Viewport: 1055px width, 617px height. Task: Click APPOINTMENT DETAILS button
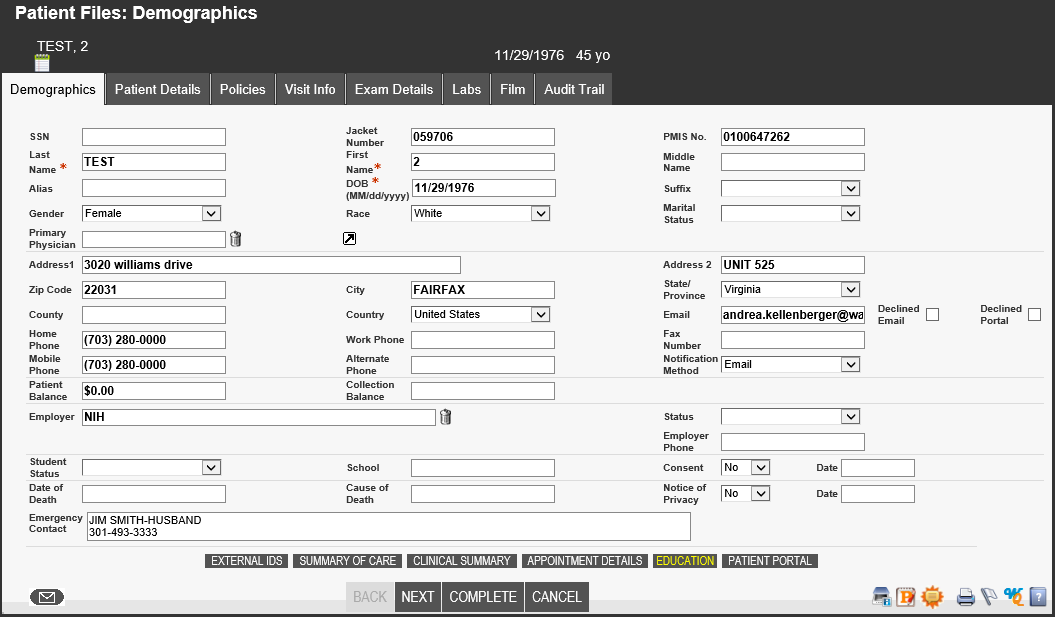[x=585, y=560]
